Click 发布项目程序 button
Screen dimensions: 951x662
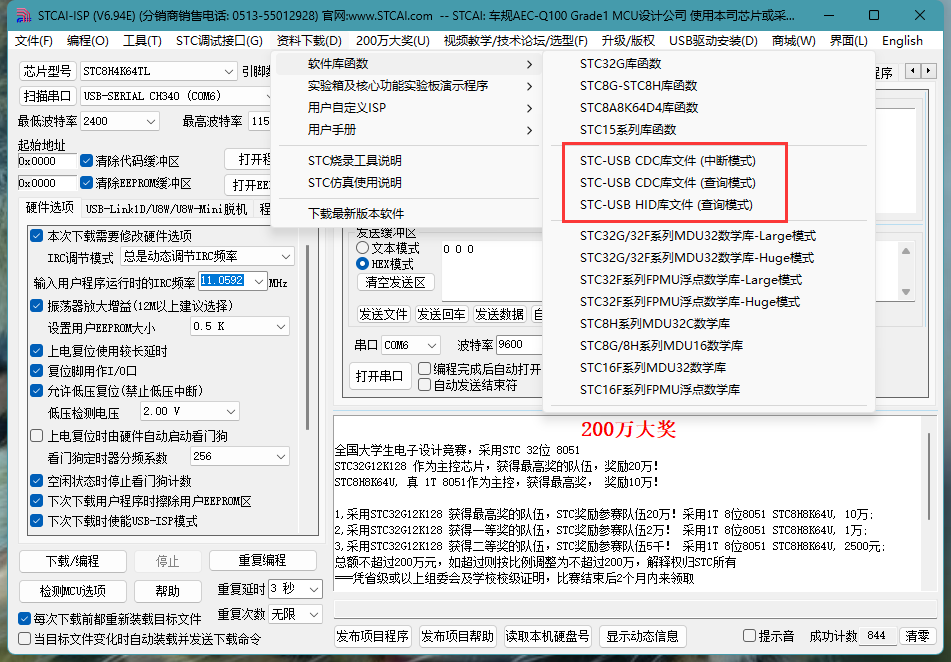pos(373,636)
